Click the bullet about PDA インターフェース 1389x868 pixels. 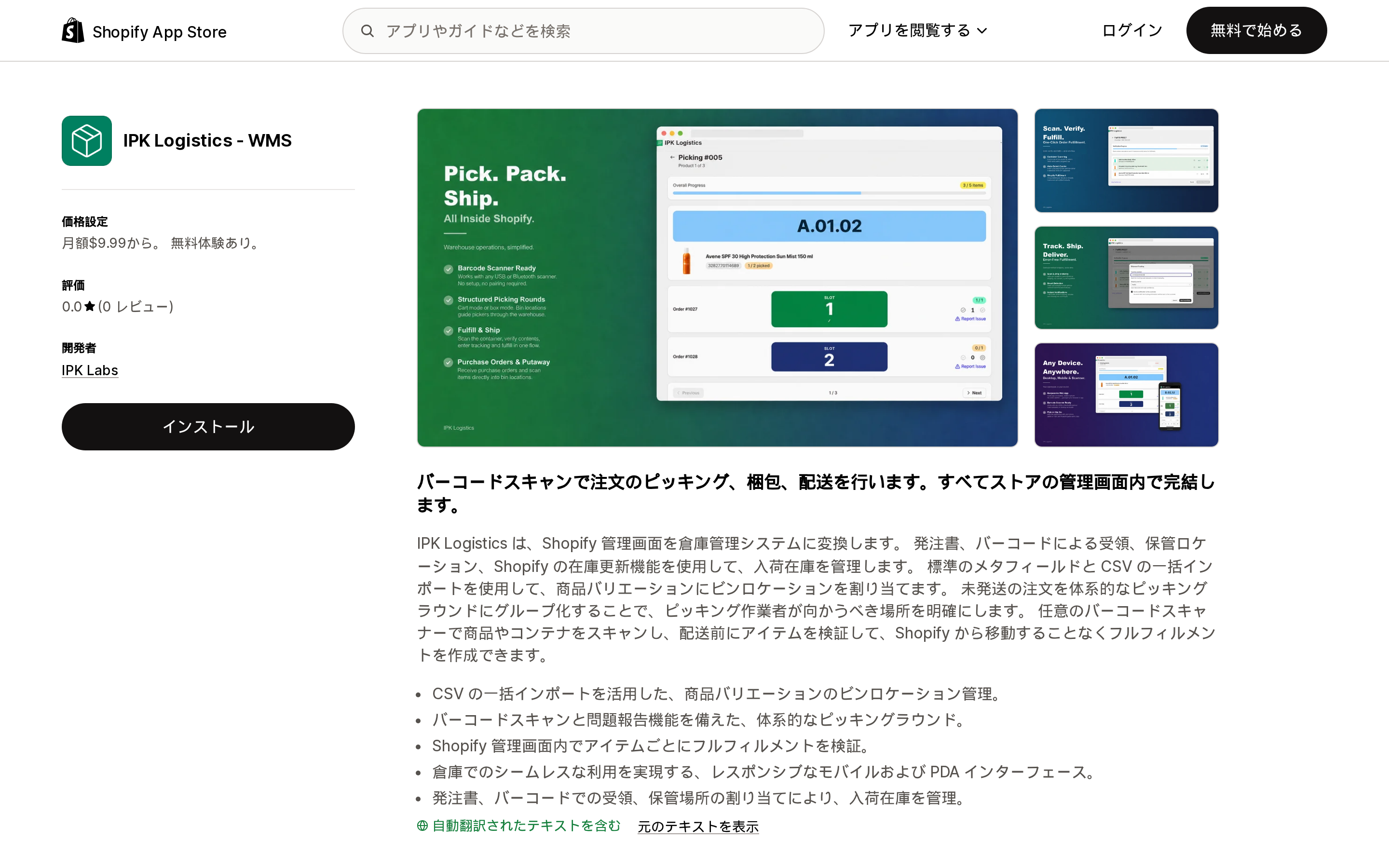tap(763, 772)
